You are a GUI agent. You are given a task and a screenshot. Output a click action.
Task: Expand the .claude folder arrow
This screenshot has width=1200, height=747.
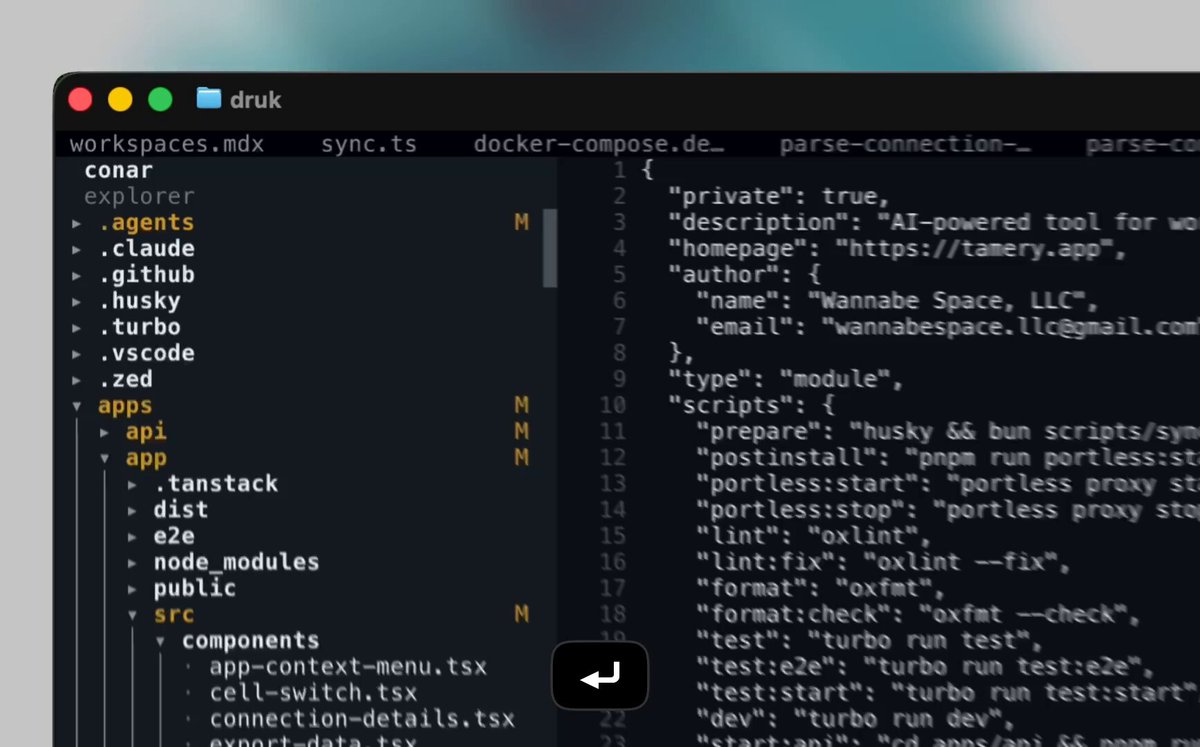(77, 249)
